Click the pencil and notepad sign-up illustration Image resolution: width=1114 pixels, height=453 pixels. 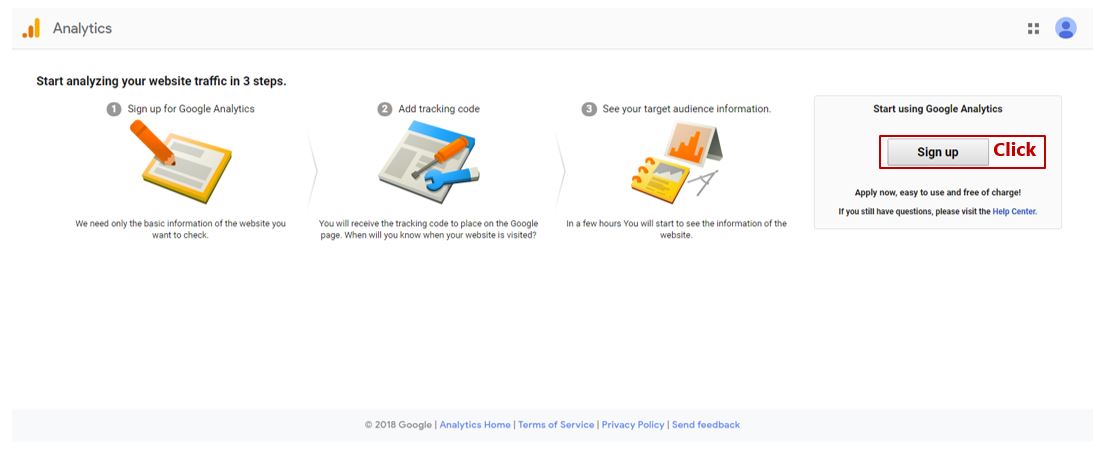tap(181, 161)
